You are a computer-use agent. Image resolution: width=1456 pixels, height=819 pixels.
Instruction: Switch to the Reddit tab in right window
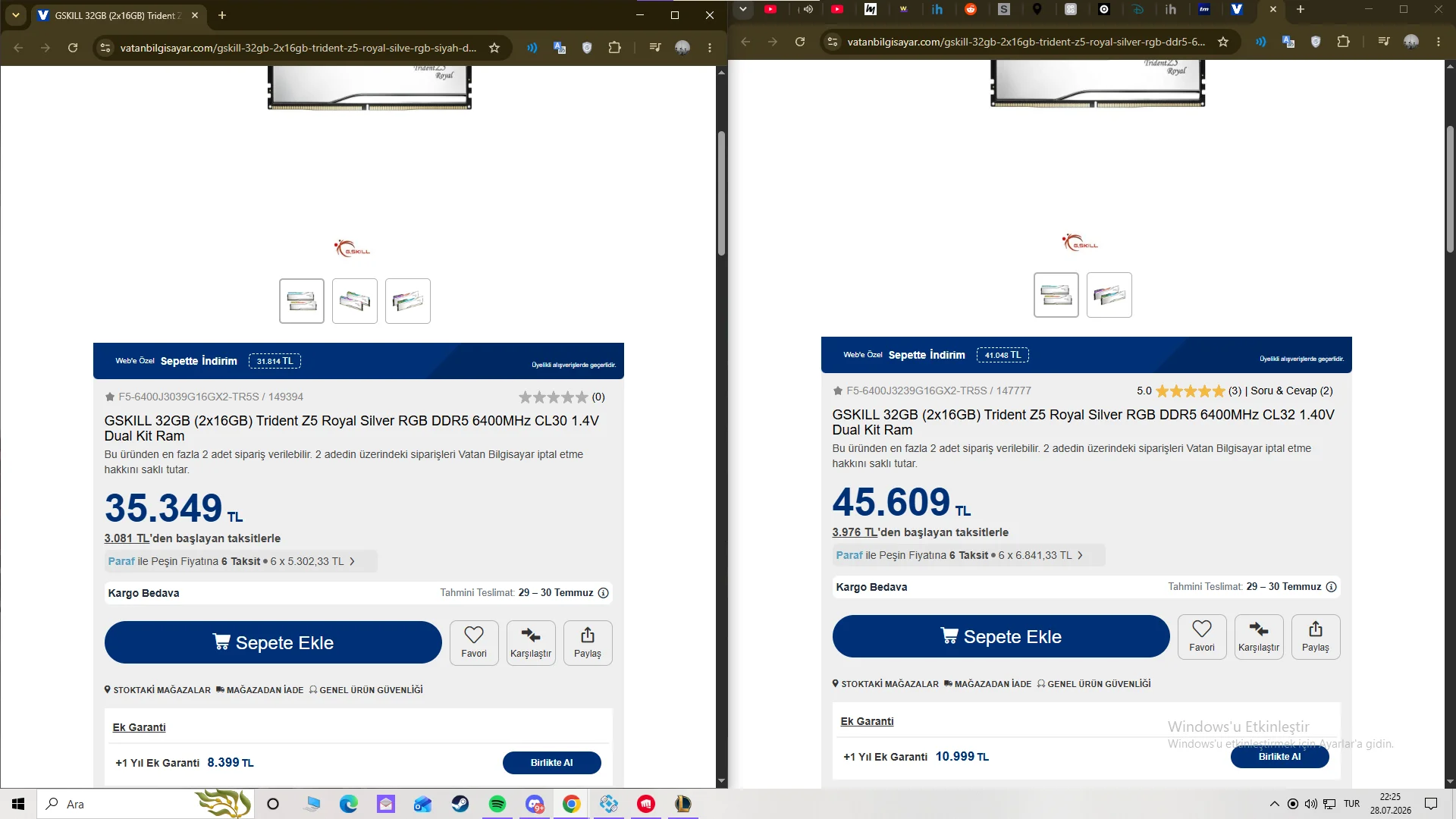click(x=971, y=9)
